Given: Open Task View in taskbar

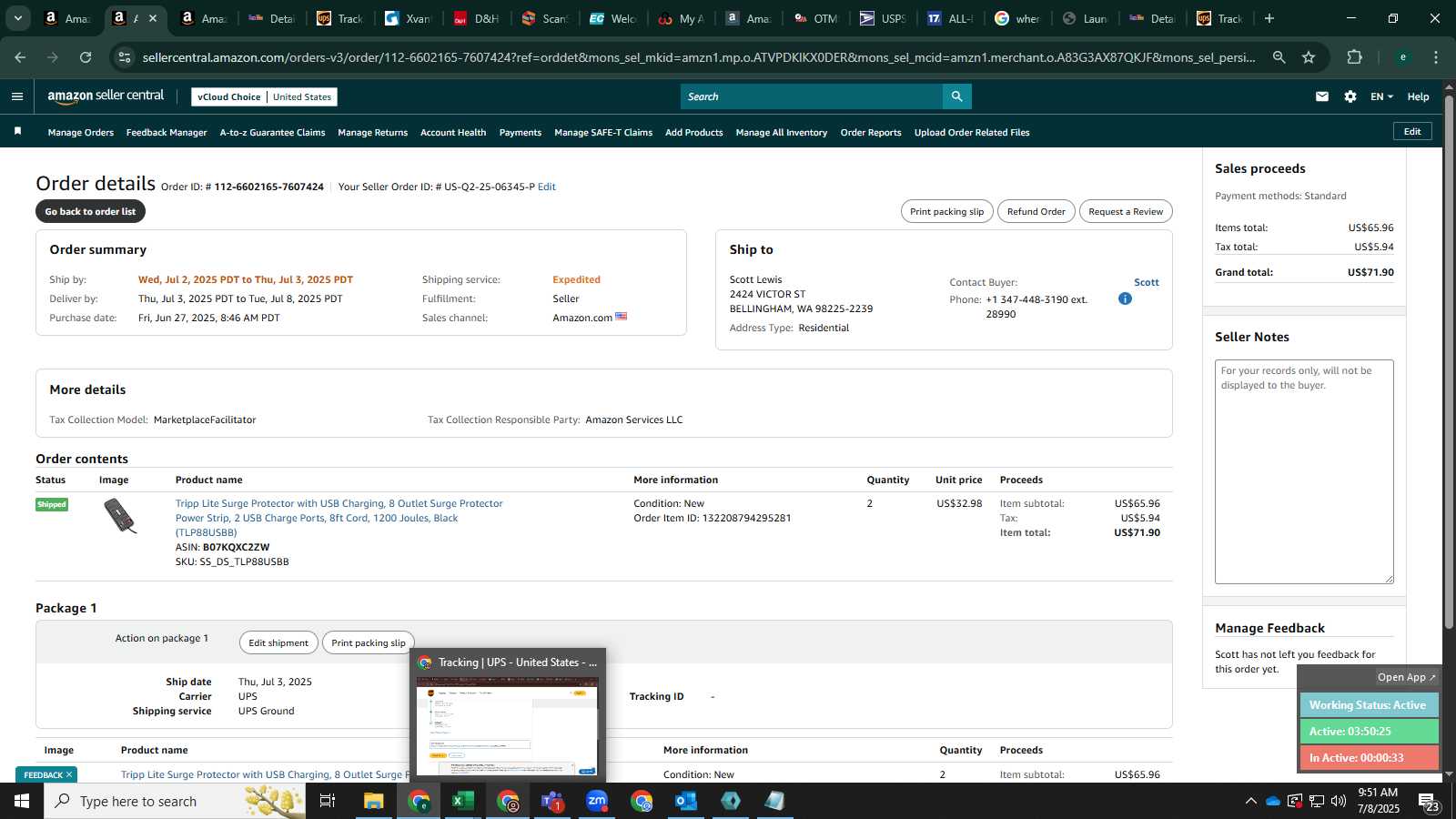Looking at the screenshot, I should pyautogui.click(x=328, y=801).
